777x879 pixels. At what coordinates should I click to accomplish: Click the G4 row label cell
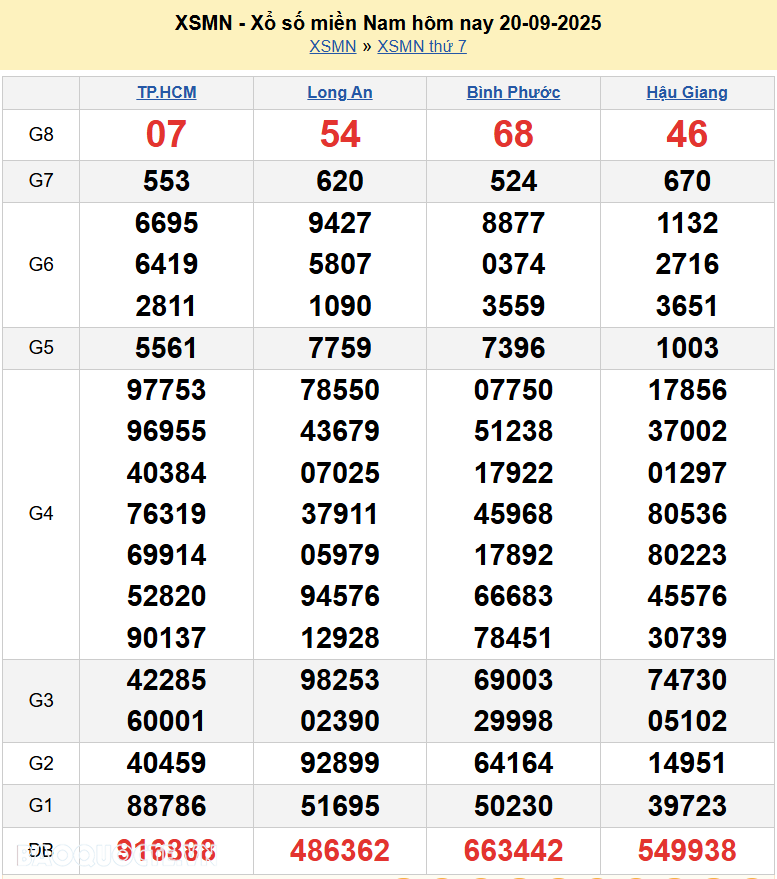(41, 513)
